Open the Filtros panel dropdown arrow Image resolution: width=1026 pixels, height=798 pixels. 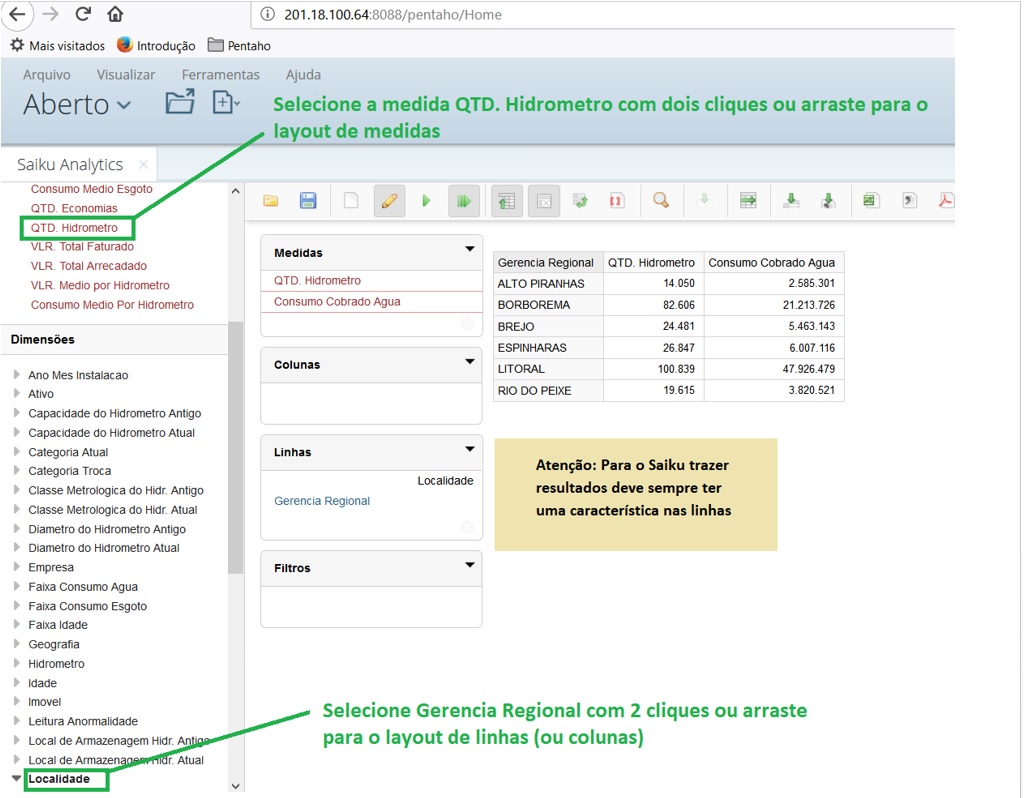469,565
